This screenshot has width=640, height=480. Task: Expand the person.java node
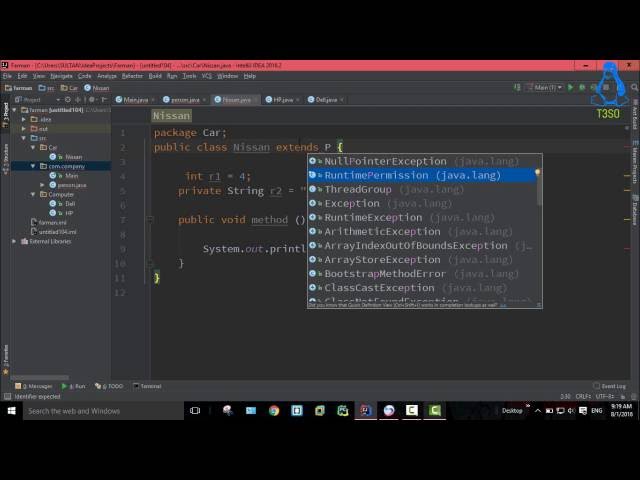(x=42, y=185)
